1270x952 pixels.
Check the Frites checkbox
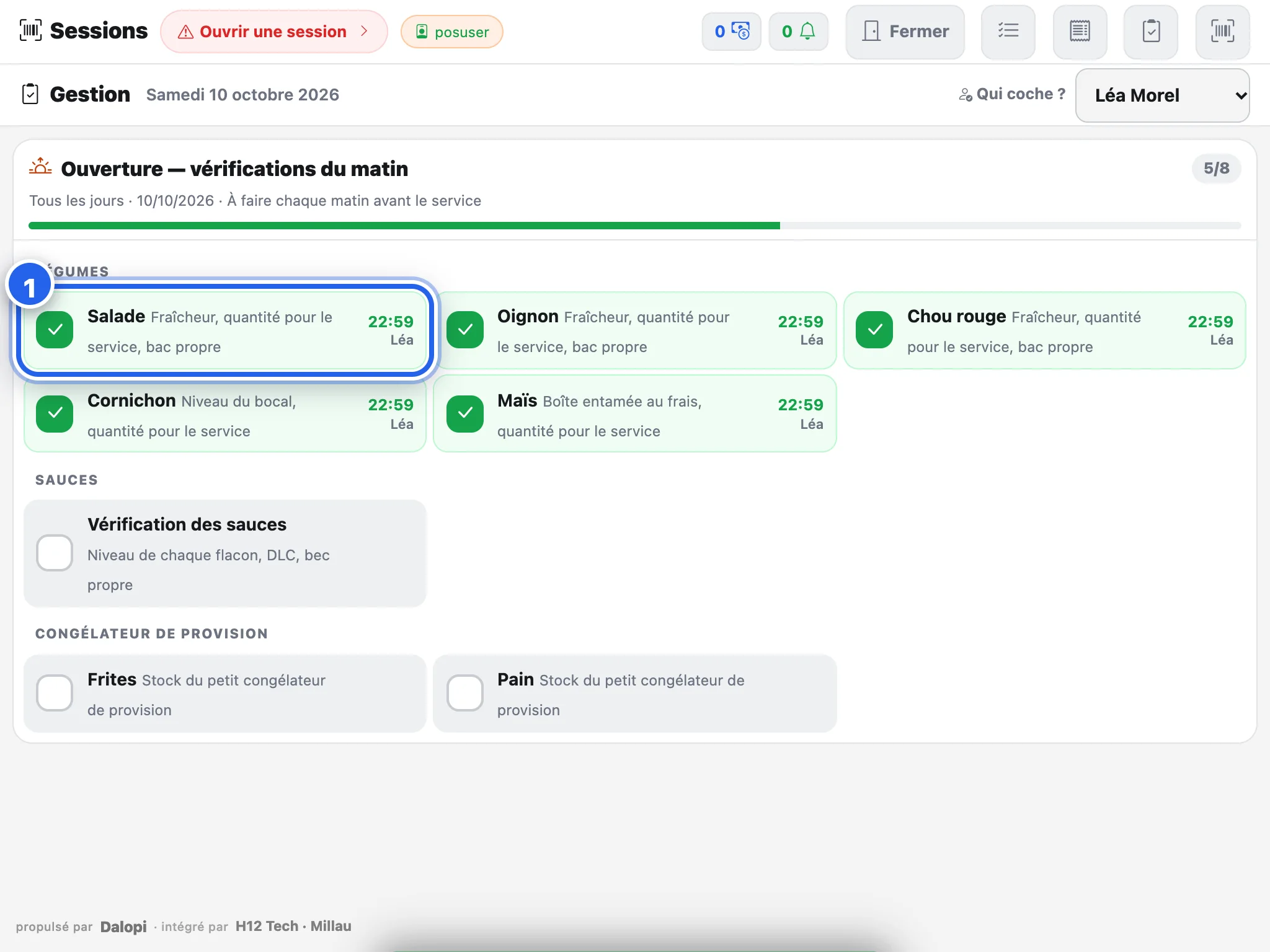click(x=55, y=693)
